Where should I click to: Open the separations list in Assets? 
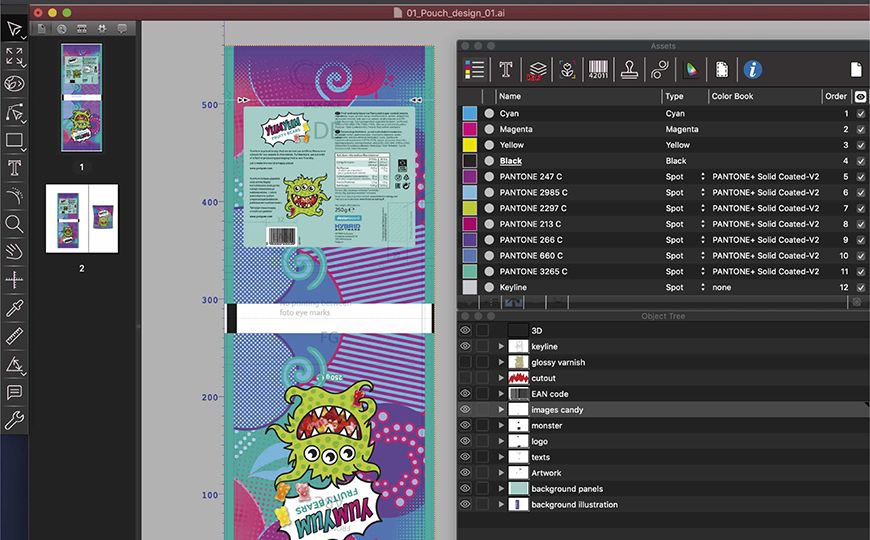pos(474,69)
